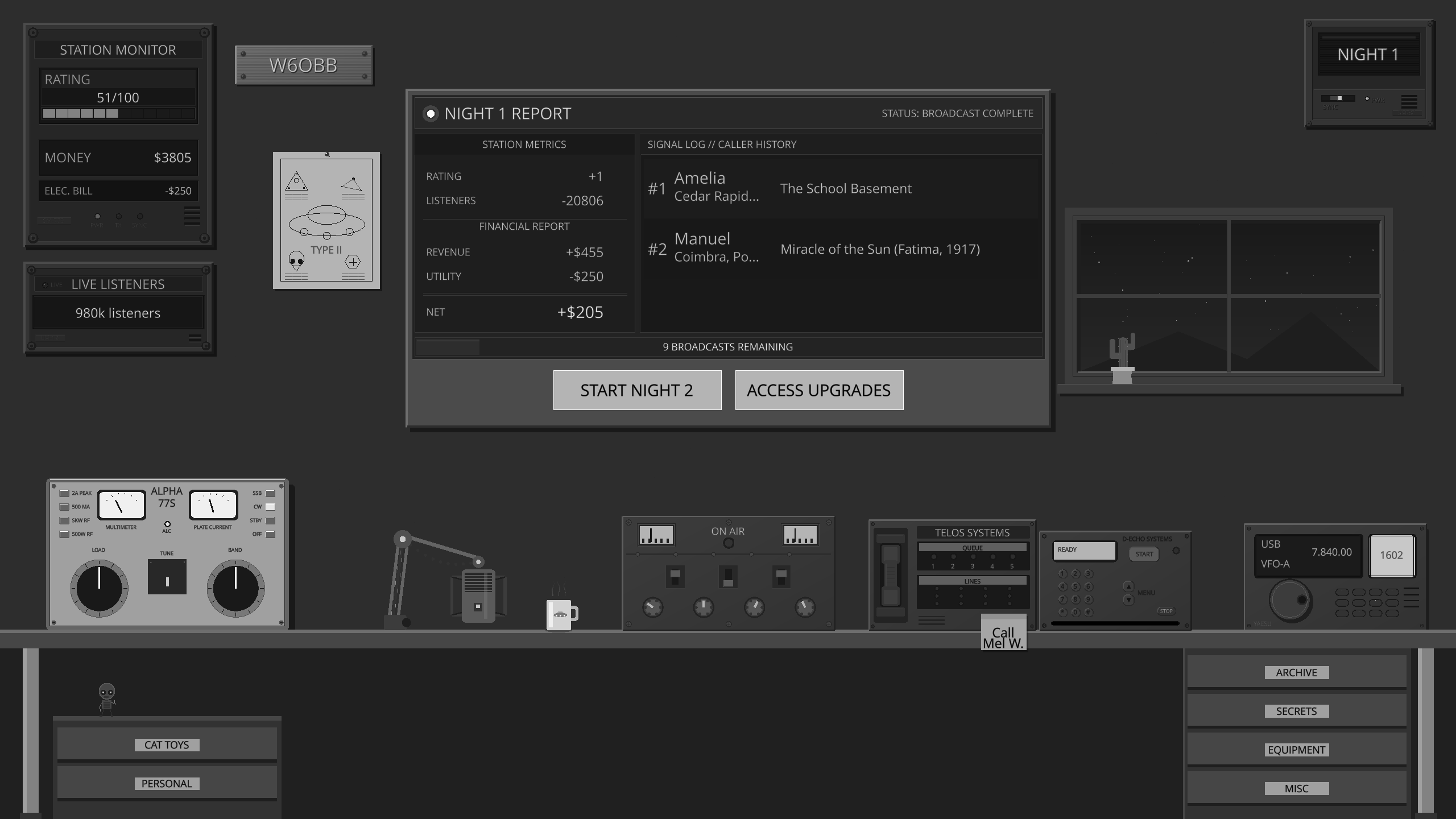The width and height of the screenshot is (1456, 819).
Task: Open ACCESS UPGRADES
Action: [819, 390]
